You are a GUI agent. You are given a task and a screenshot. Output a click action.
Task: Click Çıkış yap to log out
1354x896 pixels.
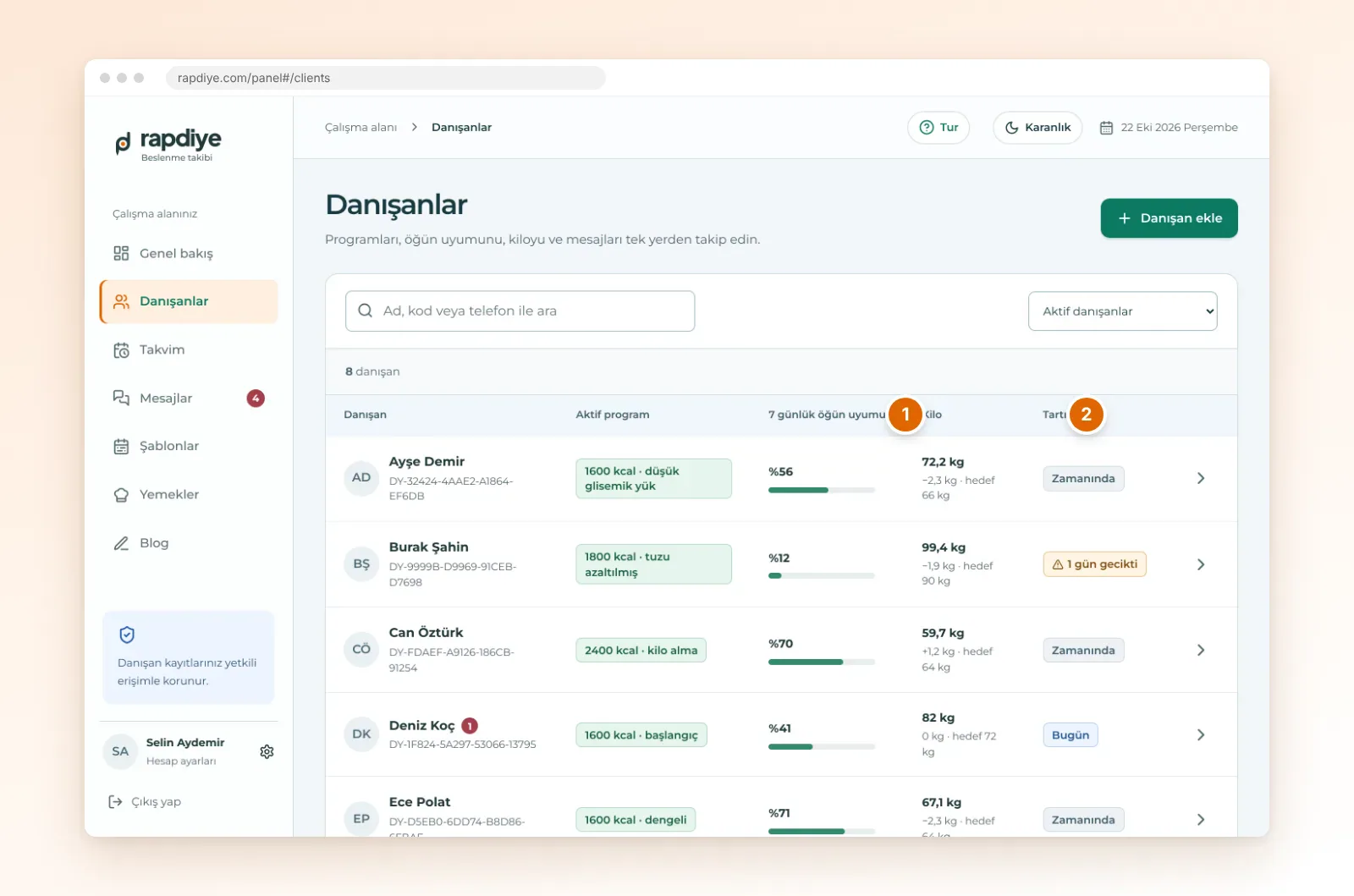pyautogui.click(x=145, y=802)
